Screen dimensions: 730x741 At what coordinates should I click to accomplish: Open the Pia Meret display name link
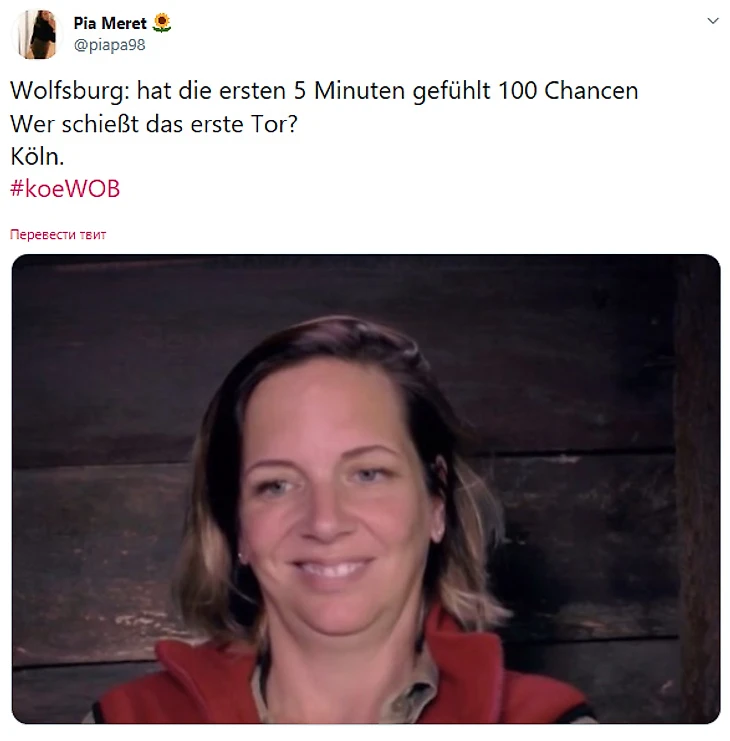tap(110, 23)
